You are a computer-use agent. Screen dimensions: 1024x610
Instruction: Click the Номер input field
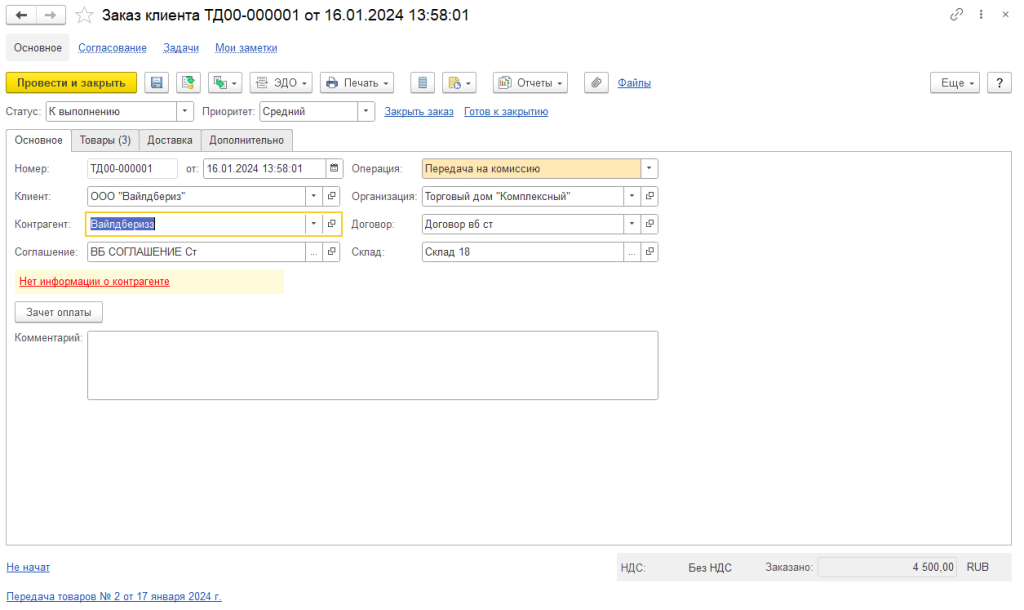point(132,169)
